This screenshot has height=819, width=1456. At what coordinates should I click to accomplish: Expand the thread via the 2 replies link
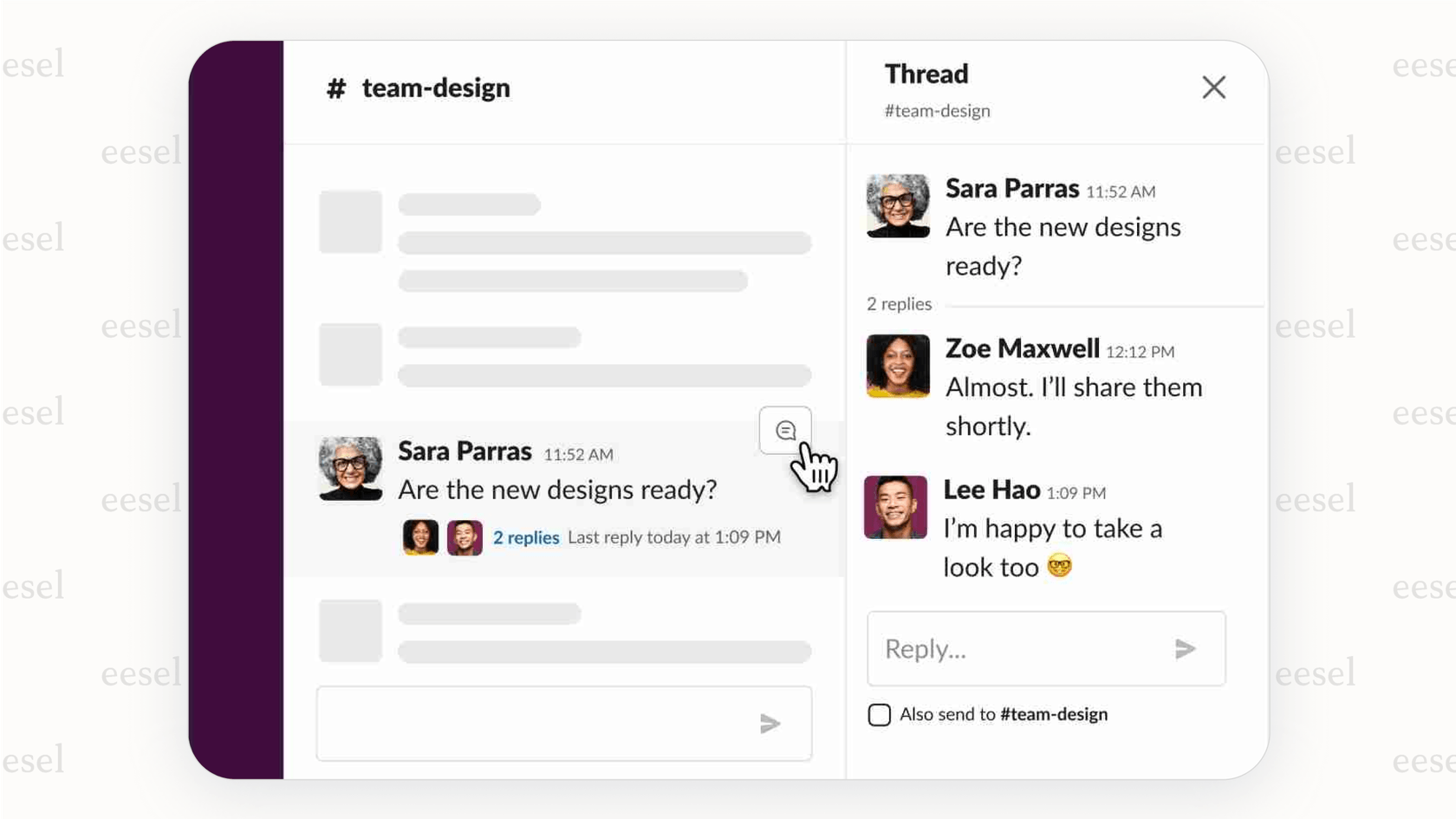[525, 537]
